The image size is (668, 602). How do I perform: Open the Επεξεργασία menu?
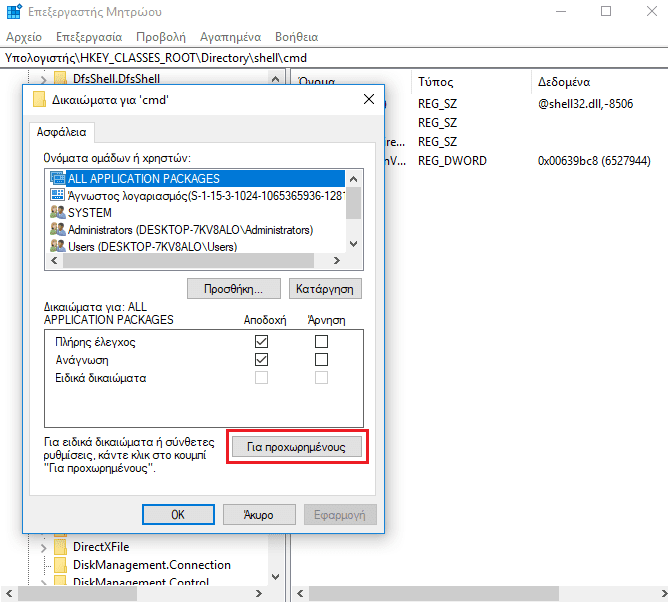click(x=89, y=37)
